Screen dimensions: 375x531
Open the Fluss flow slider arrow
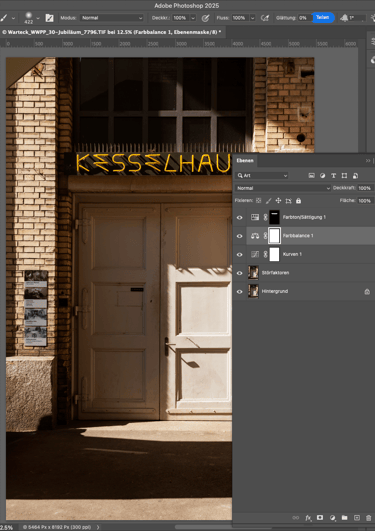(x=253, y=18)
